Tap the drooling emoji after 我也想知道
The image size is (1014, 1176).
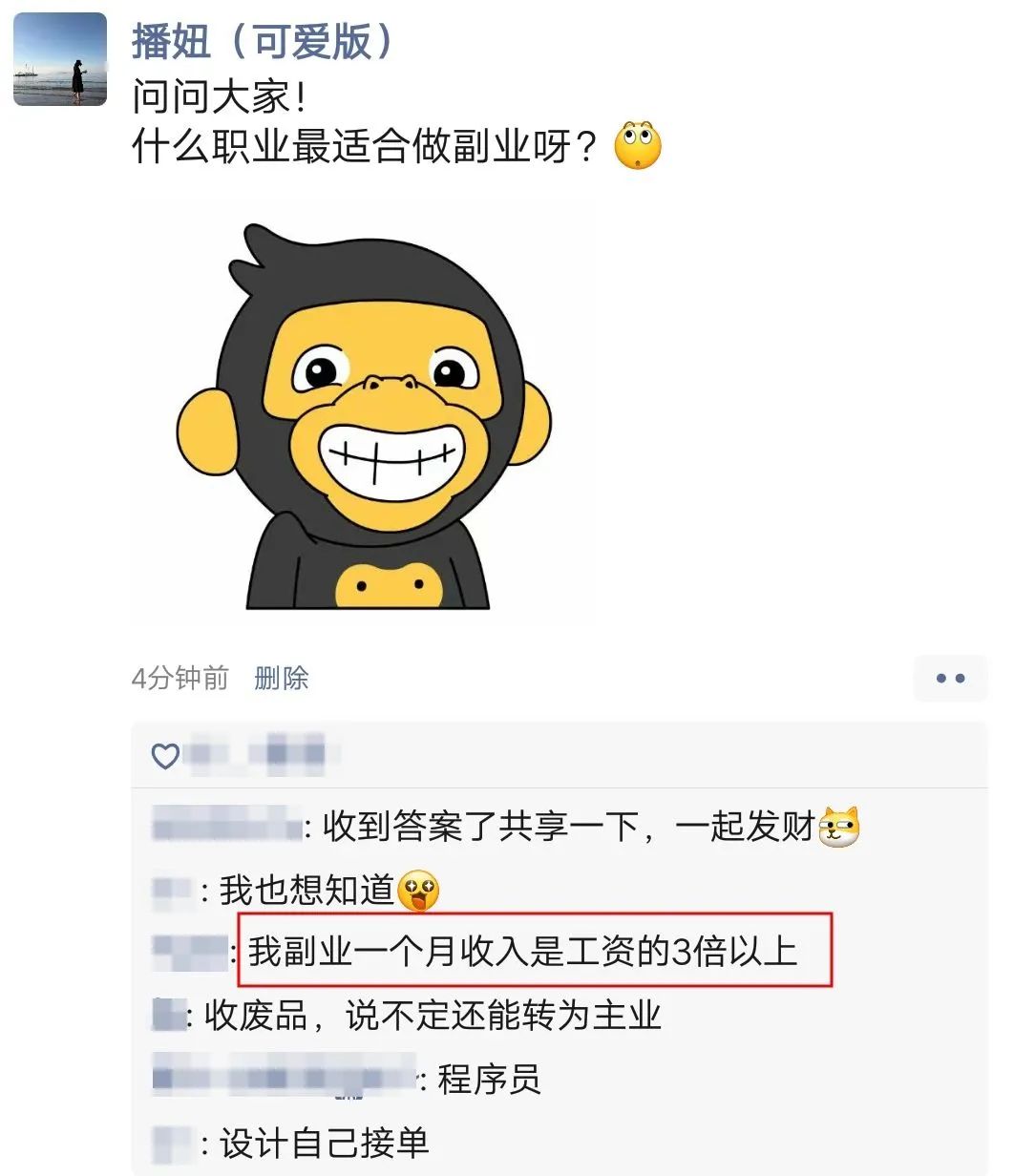pos(418,892)
